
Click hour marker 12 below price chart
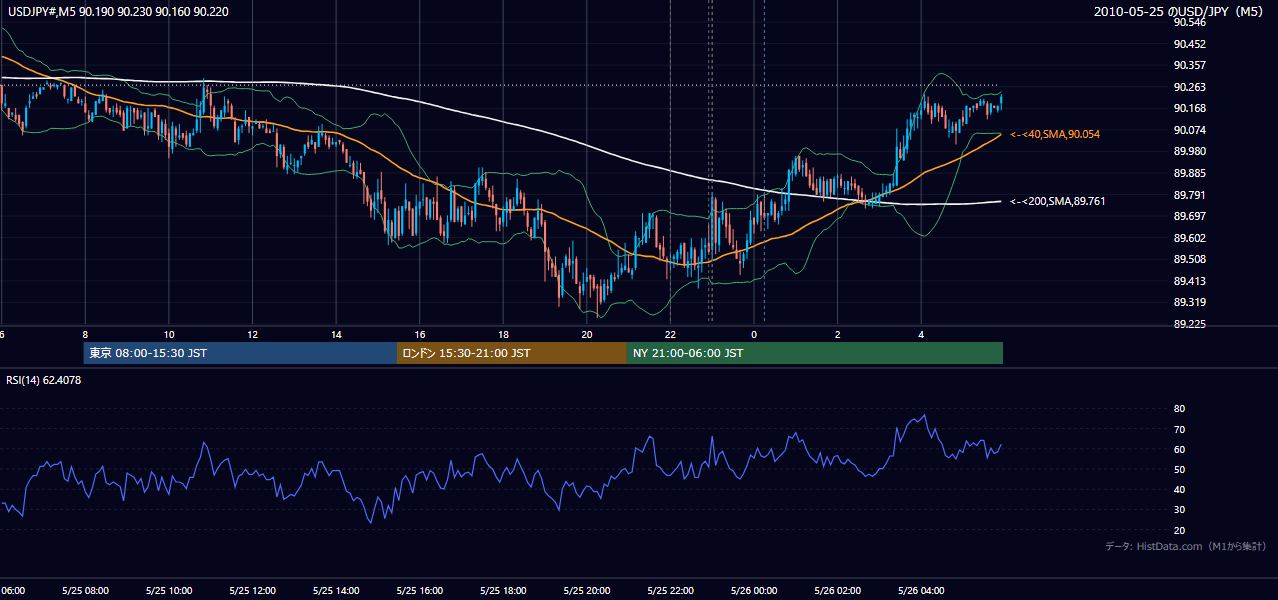click(252, 335)
